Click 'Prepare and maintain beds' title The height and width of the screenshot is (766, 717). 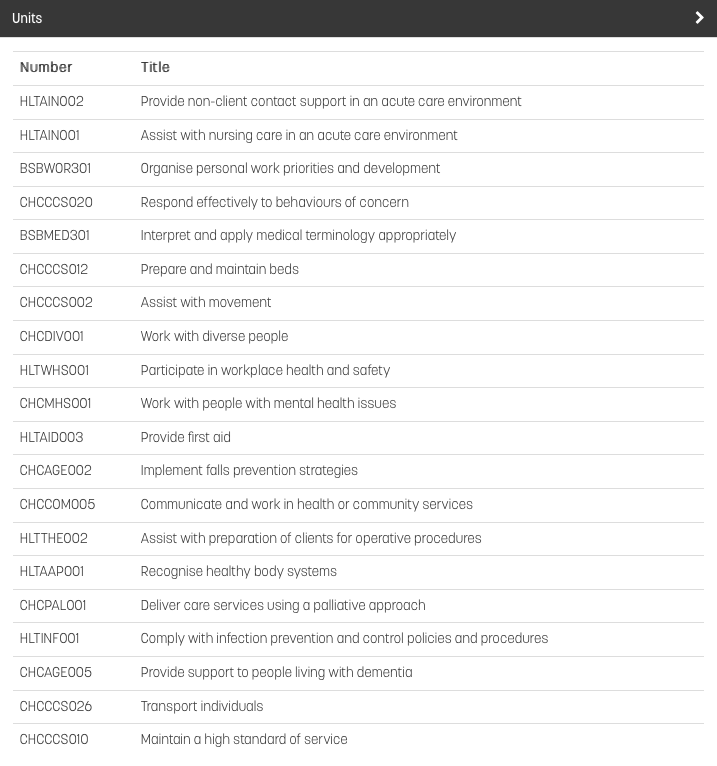(x=219, y=270)
